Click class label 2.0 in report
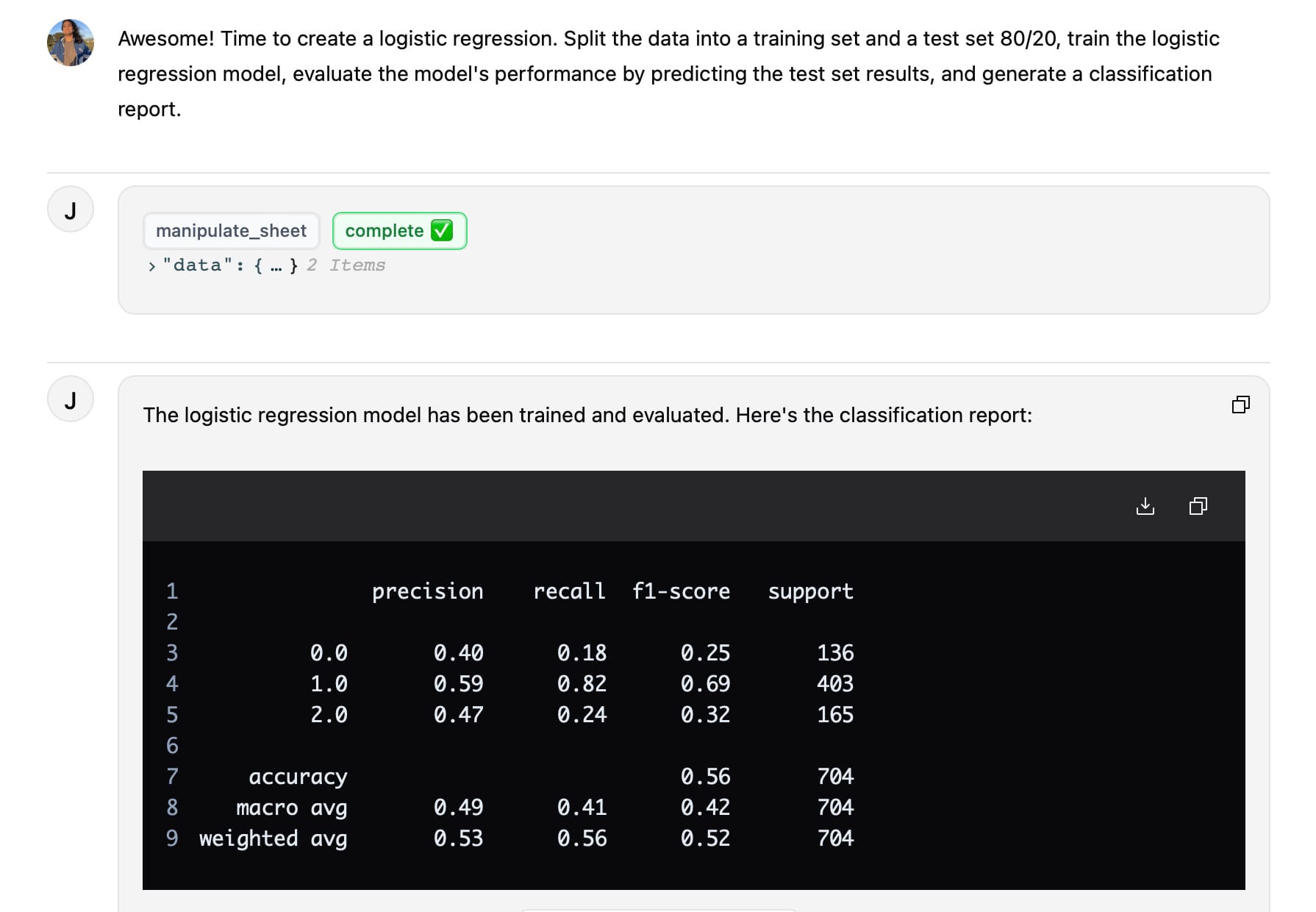 [x=329, y=715]
